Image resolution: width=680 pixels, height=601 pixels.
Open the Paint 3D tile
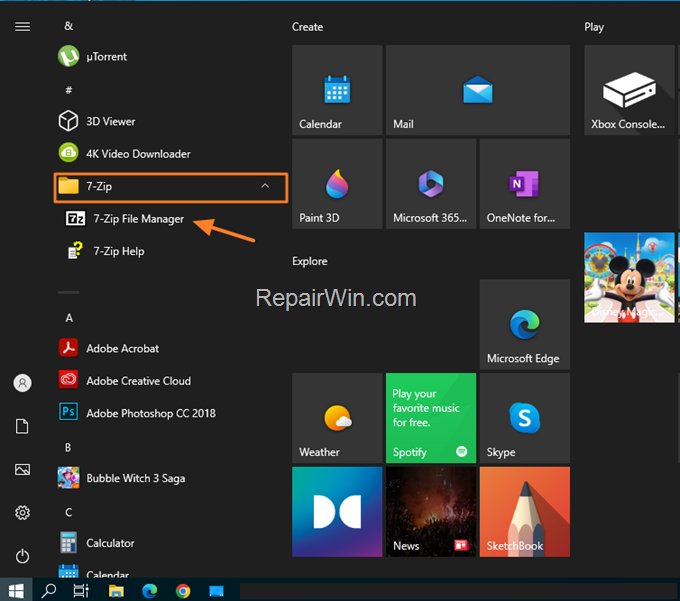337,183
